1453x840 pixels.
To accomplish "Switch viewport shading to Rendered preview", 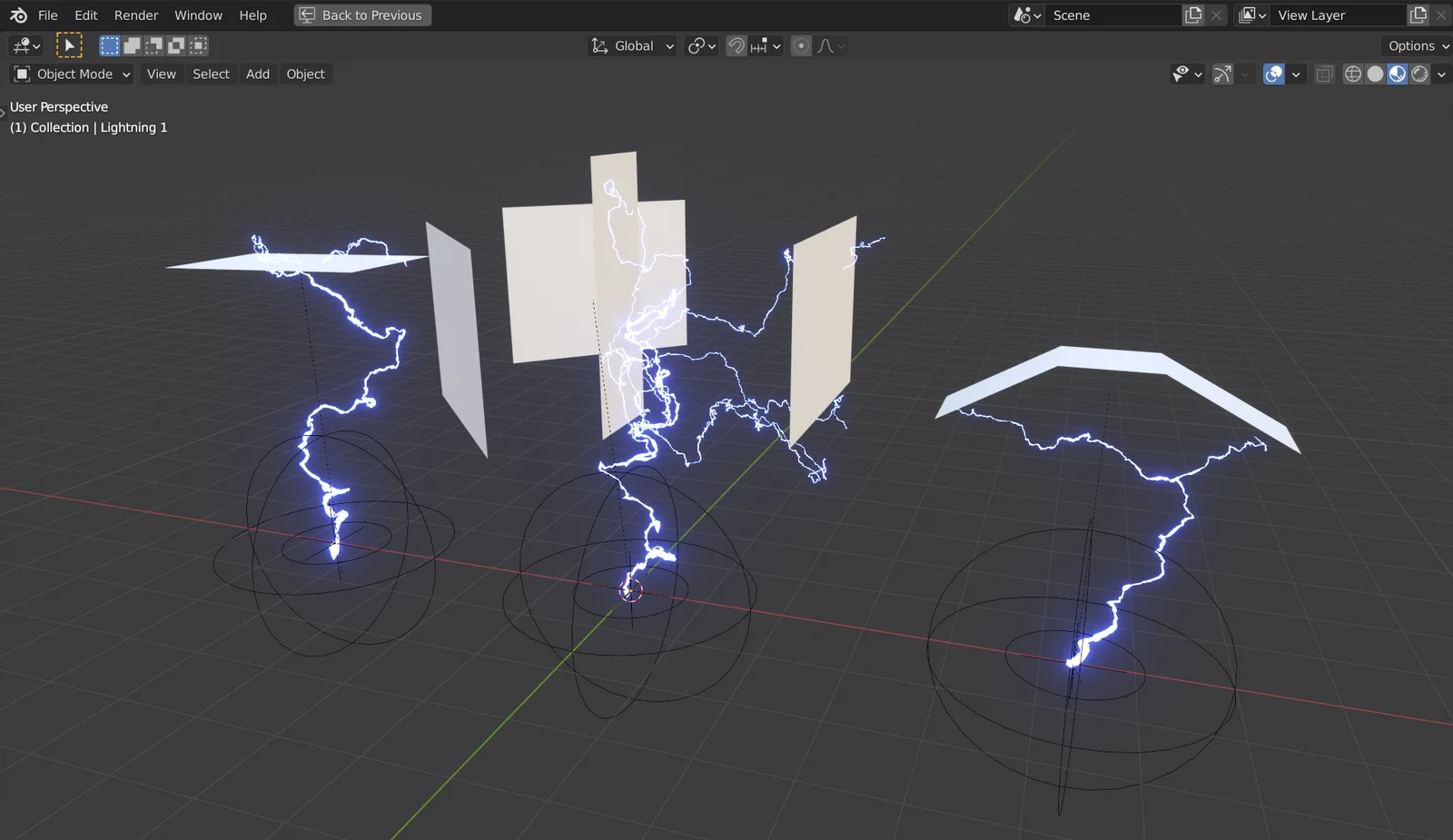I will pos(1418,74).
